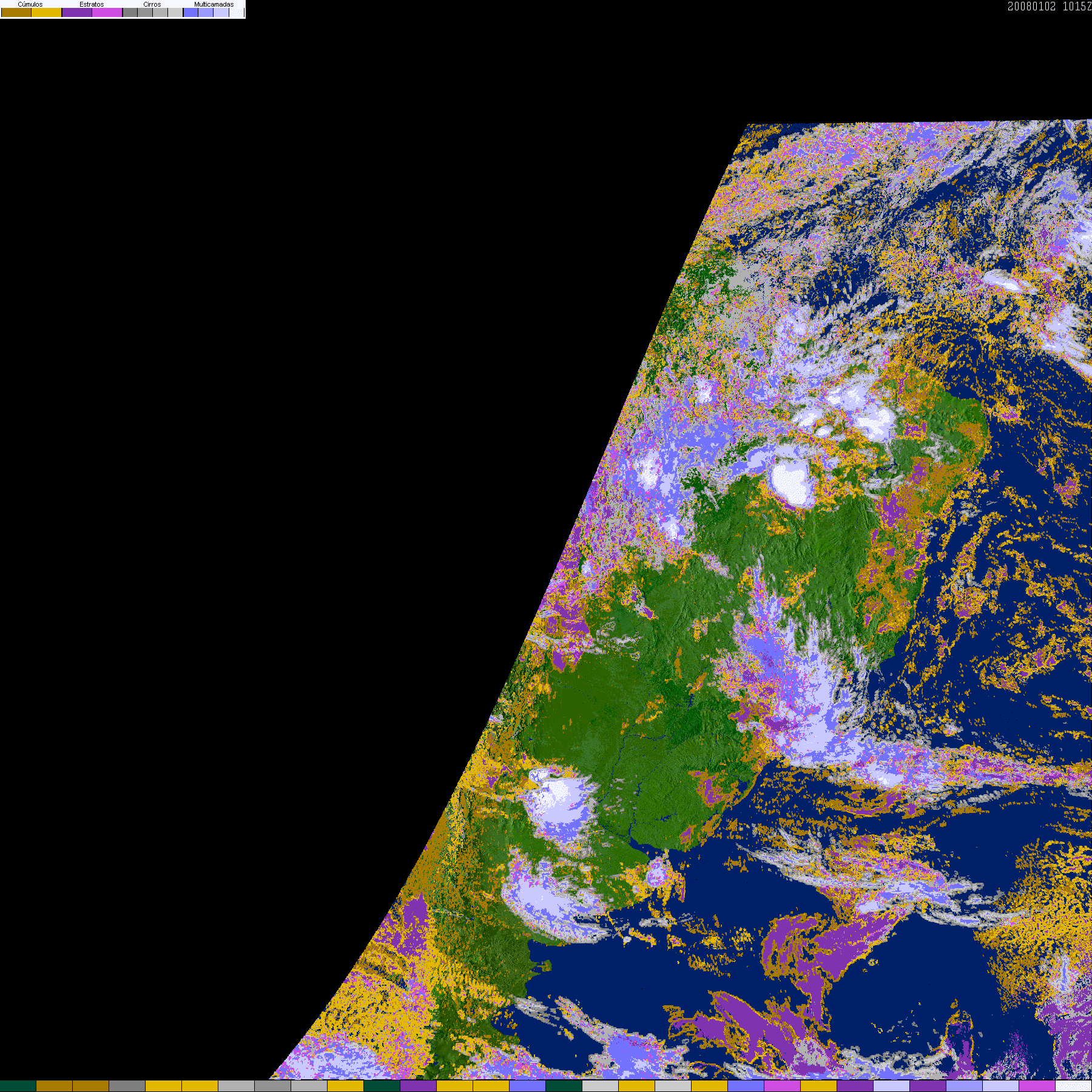Image resolution: width=1092 pixels, height=1092 pixels.
Task: Select the dark purple Estratos swatch
Action: (x=77, y=12)
